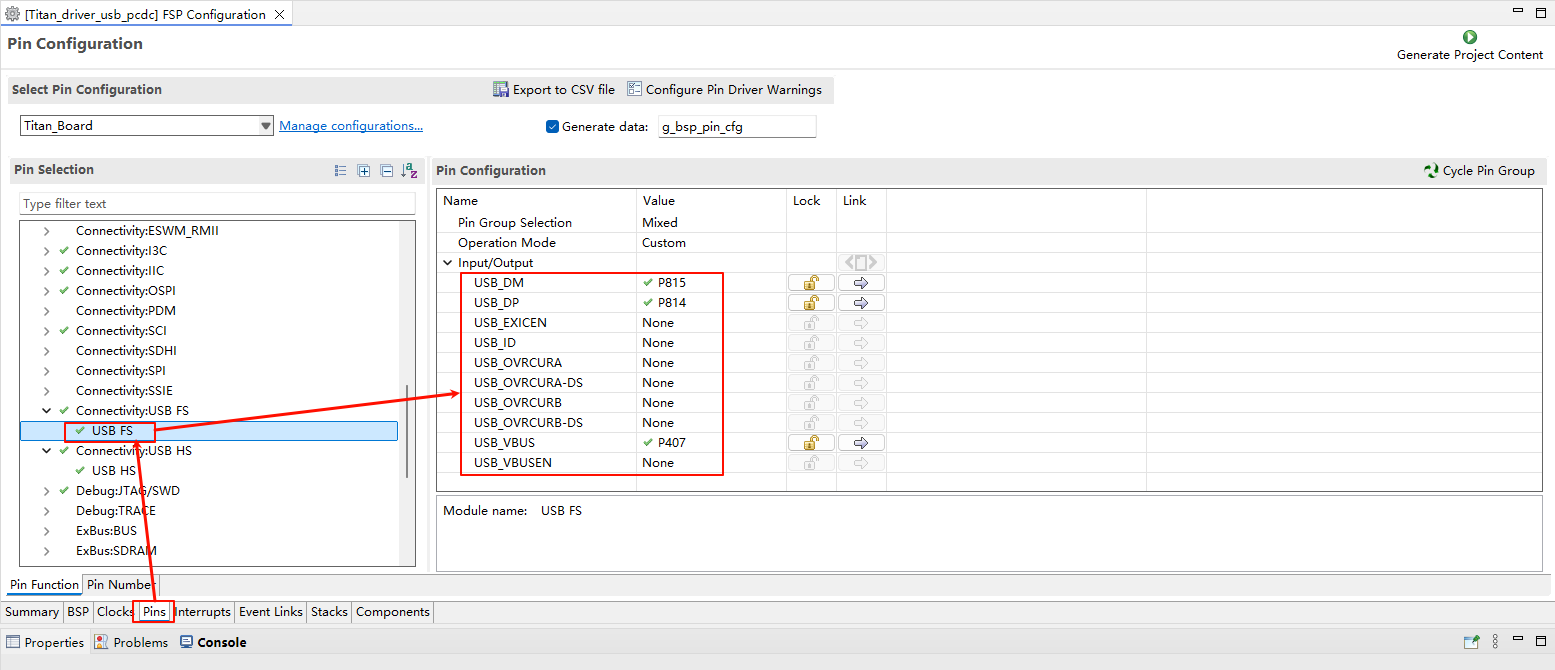The image size is (1555, 670).
Task: Click expand all icon in Pin Selection
Action: pyautogui.click(x=364, y=171)
